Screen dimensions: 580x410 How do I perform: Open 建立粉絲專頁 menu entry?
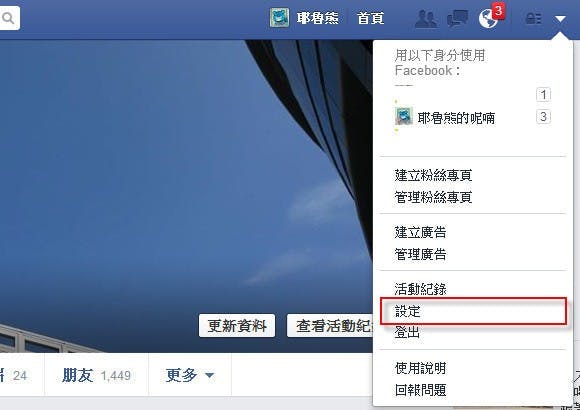point(433,175)
